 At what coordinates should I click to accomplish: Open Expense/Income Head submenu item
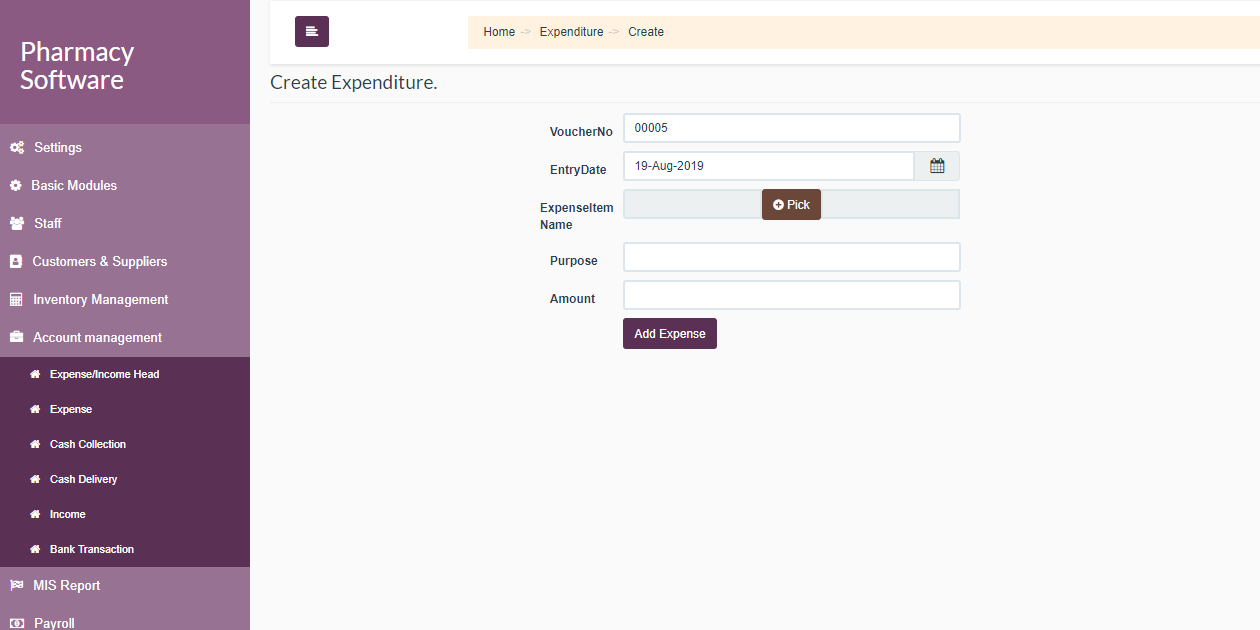pyautogui.click(x=125, y=374)
